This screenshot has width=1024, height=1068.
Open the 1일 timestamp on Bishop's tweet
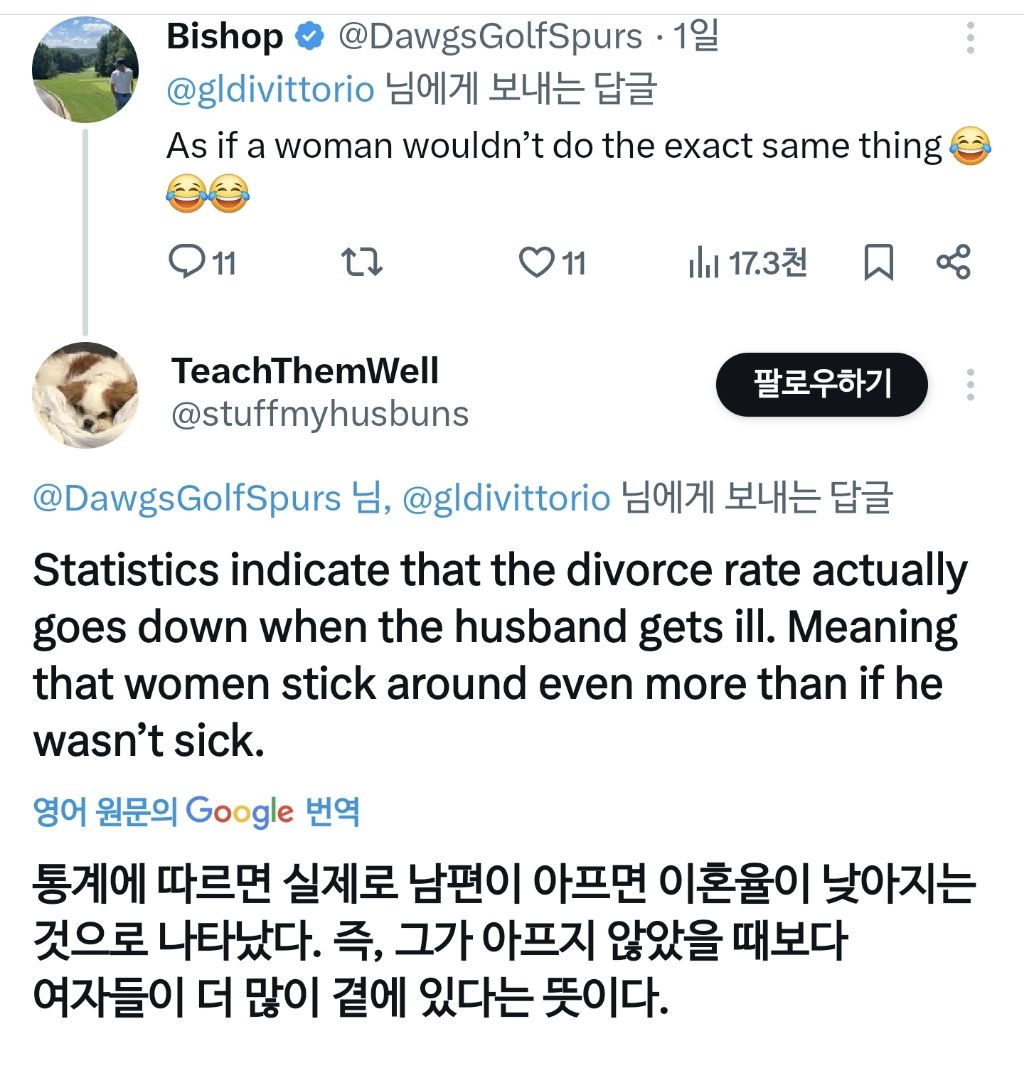[x=695, y=38]
